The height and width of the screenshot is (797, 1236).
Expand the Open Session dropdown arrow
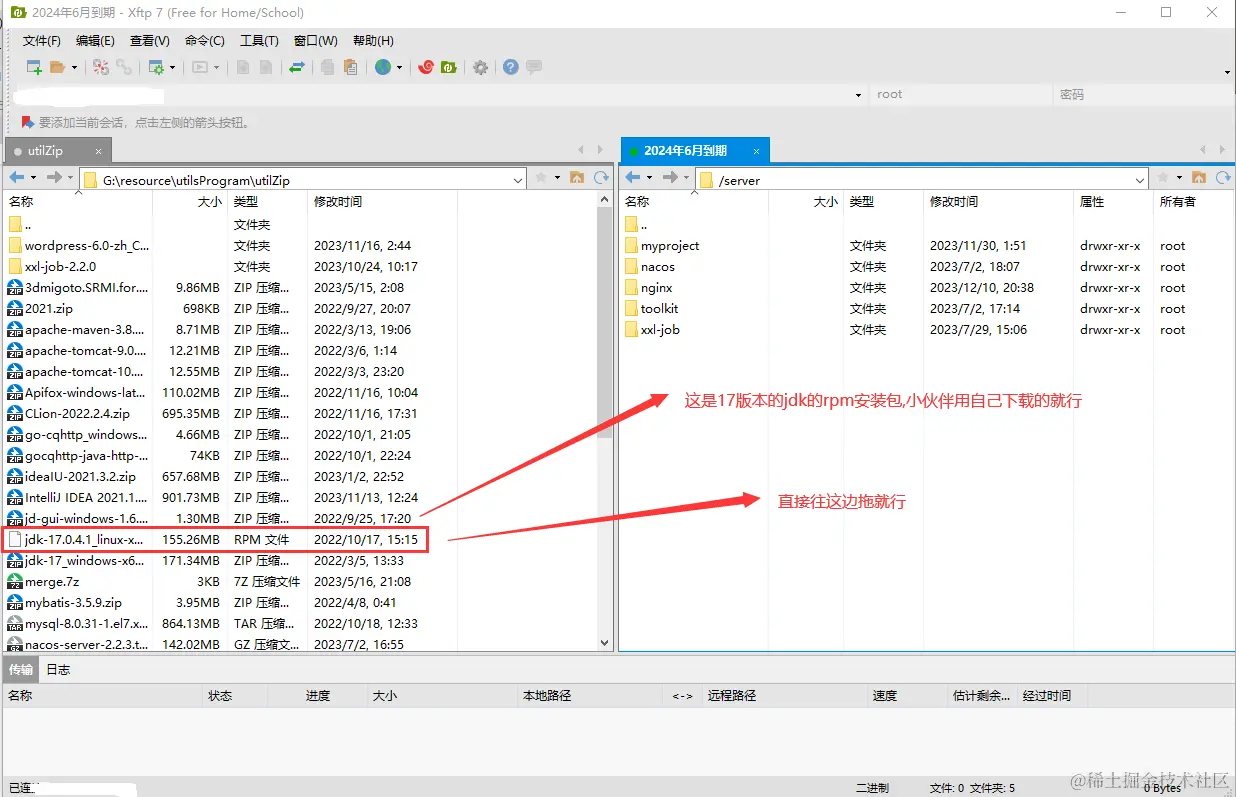73,68
